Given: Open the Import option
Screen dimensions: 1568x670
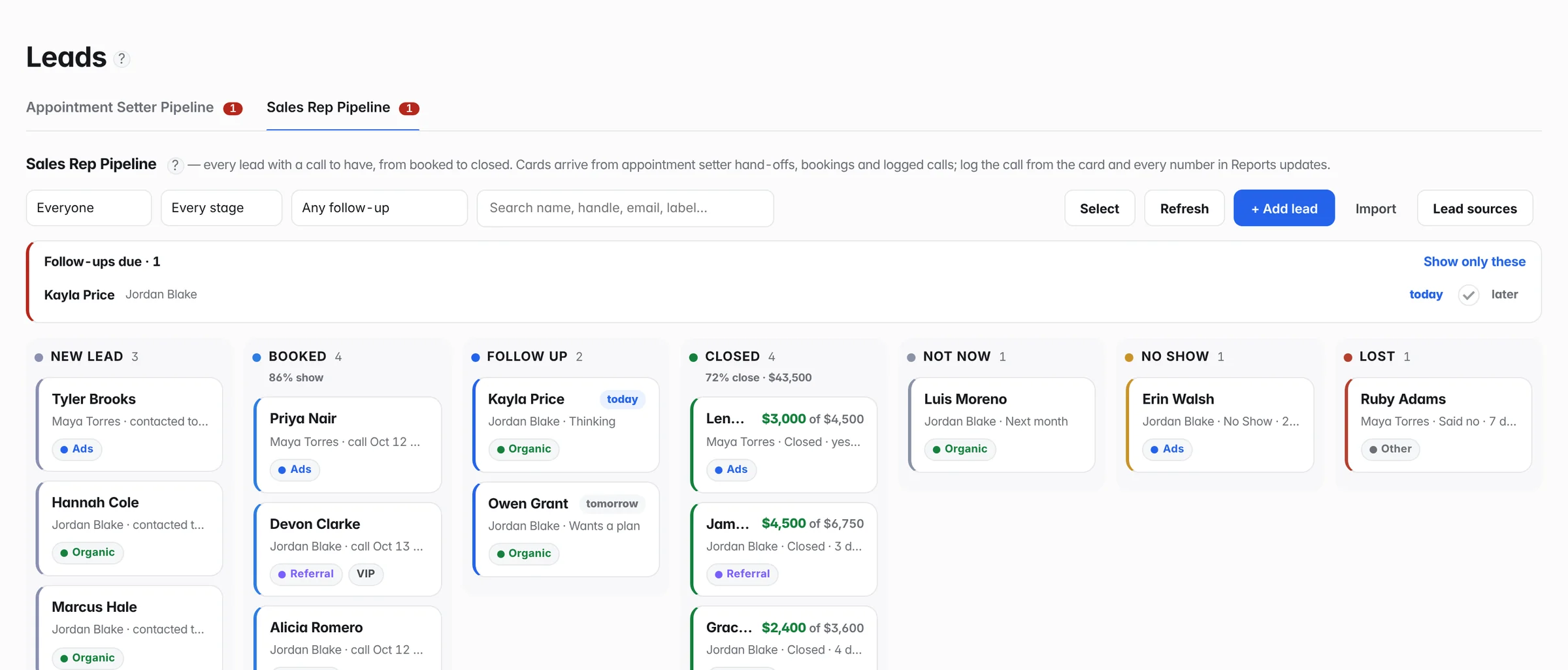Looking at the screenshot, I should [1375, 208].
